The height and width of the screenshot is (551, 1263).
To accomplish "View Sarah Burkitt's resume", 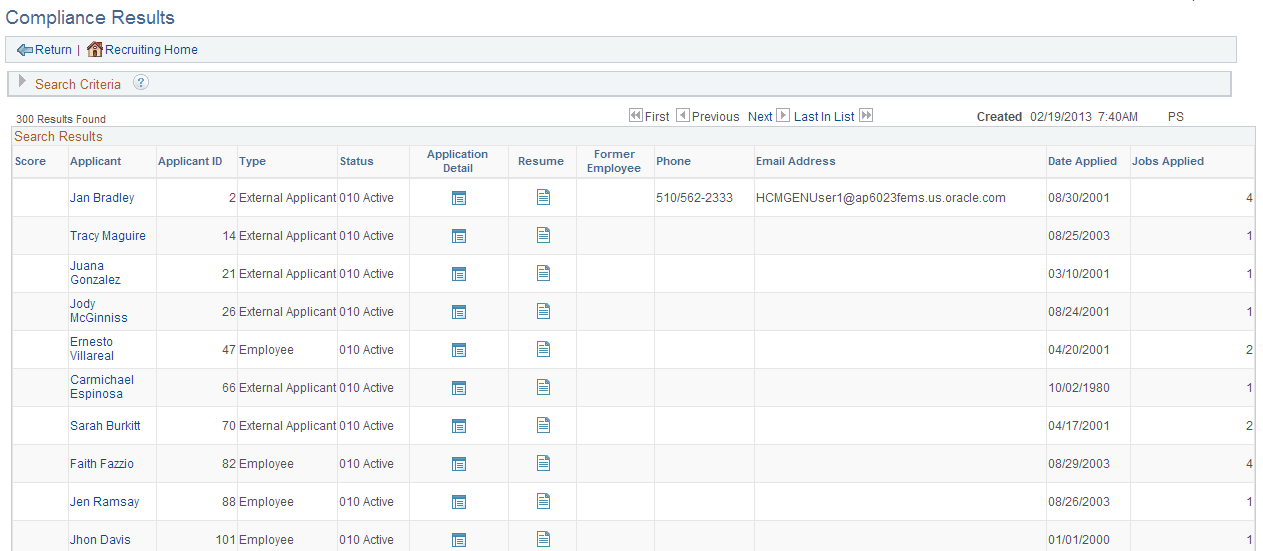I will [543, 425].
